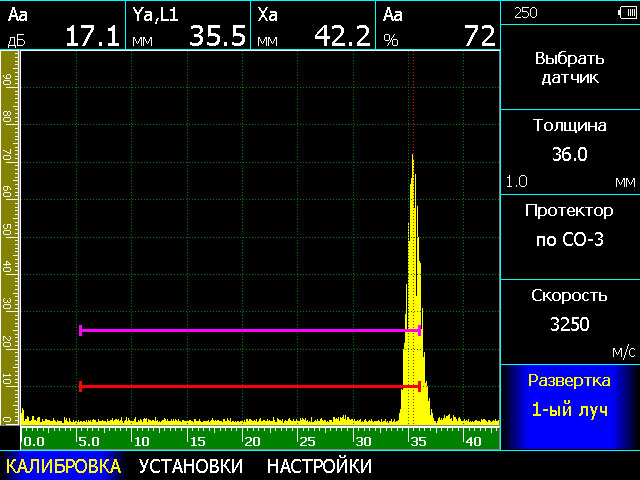Click the horizontal green distance scale
The image size is (640, 480).
(x=260, y=440)
